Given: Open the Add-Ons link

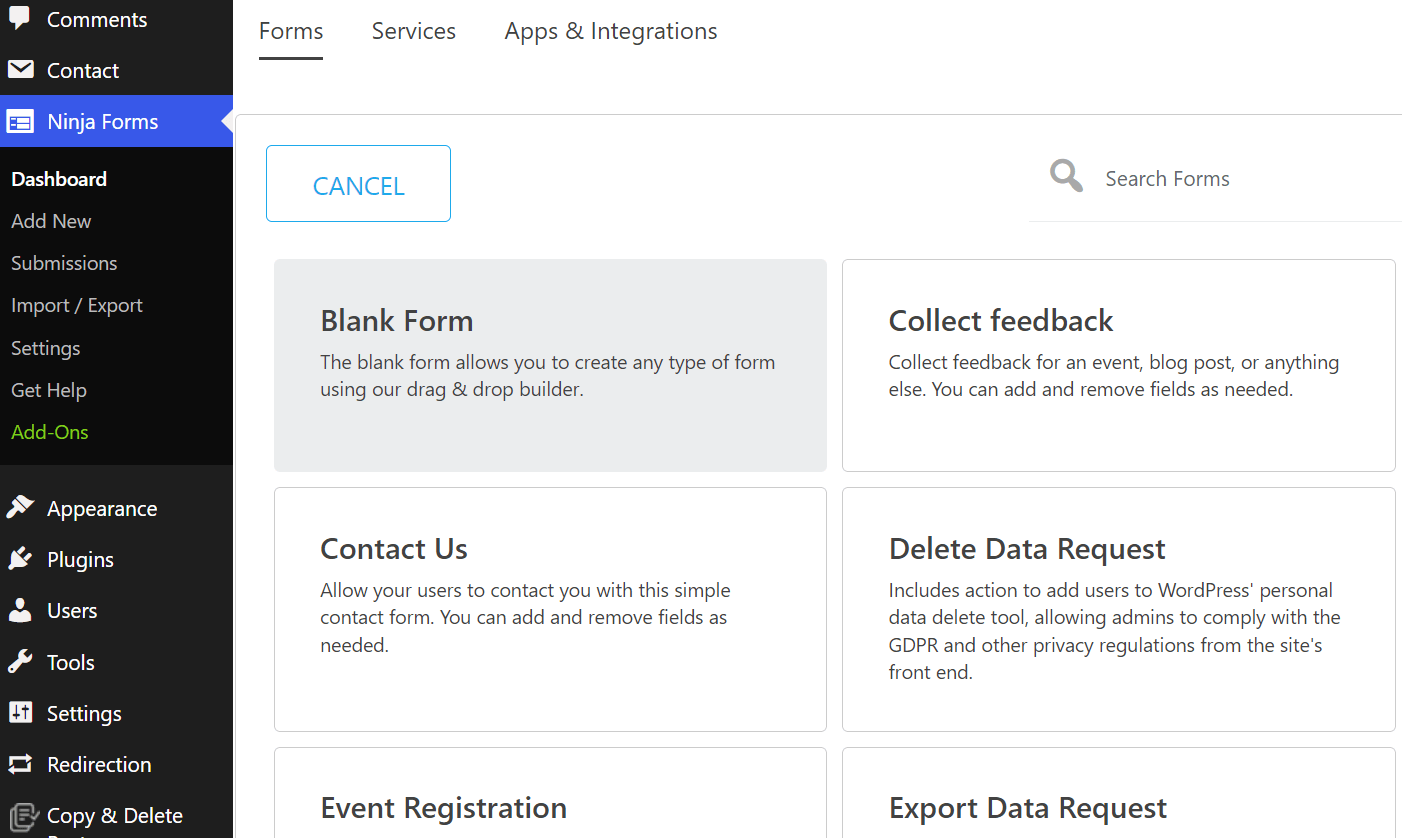Looking at the screenshot, I should pyautogui.click(x=50, y=432).
